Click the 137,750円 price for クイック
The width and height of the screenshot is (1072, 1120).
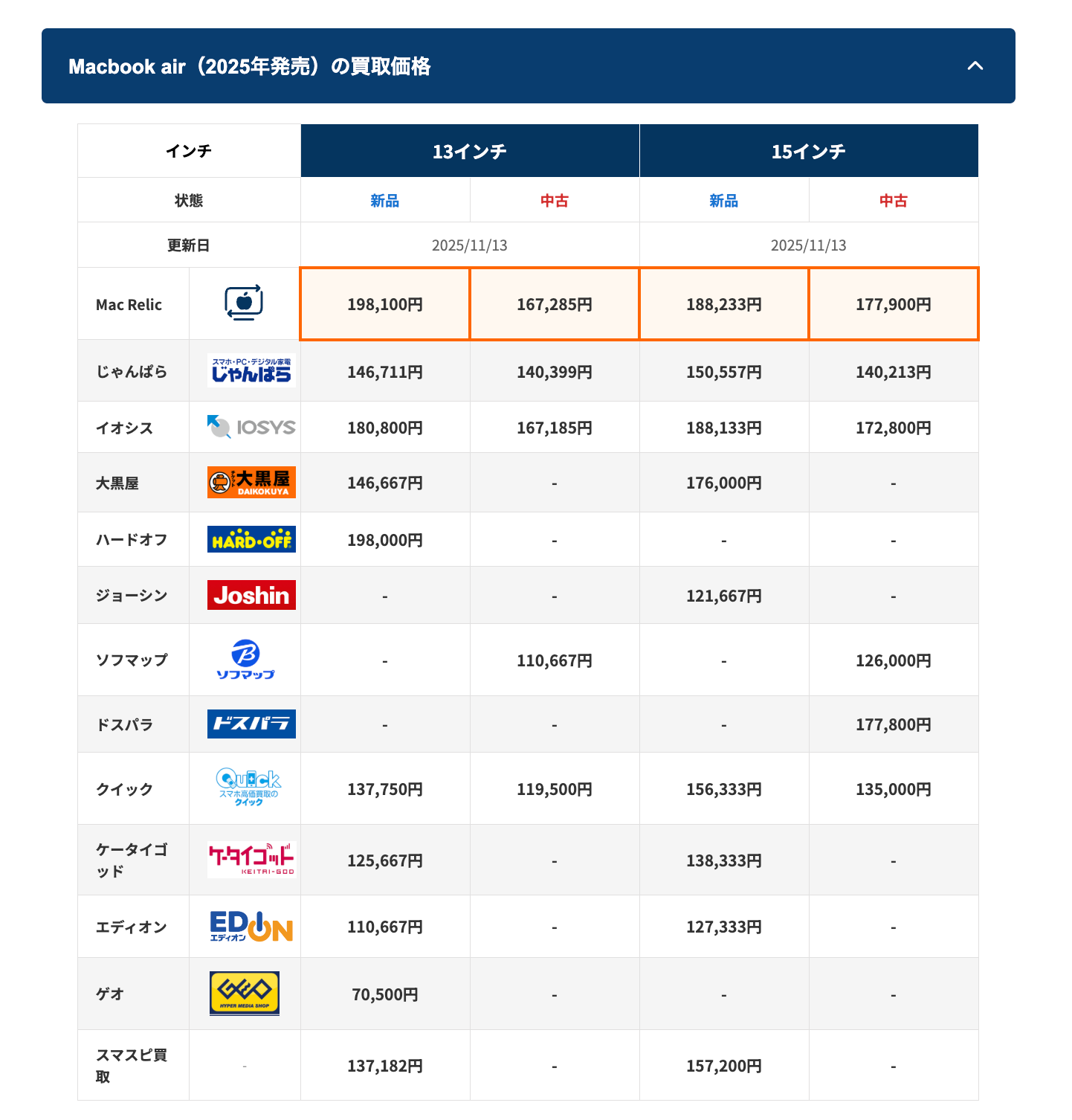coord(385,789)
